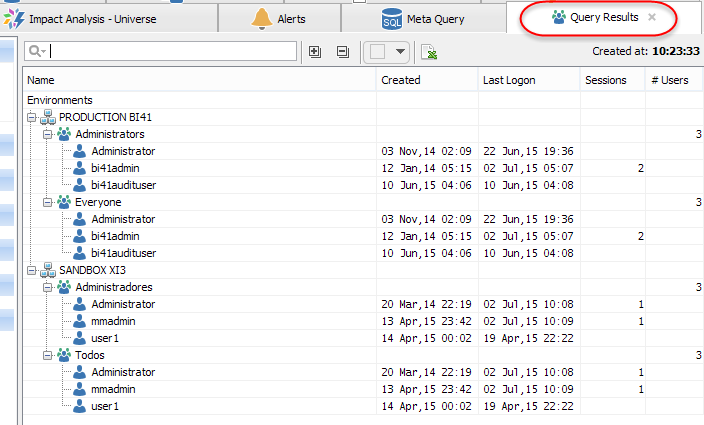Click Last Logon of mmadmin under Administradores
The image size is (704, 425).
click(x=528, y=321)
